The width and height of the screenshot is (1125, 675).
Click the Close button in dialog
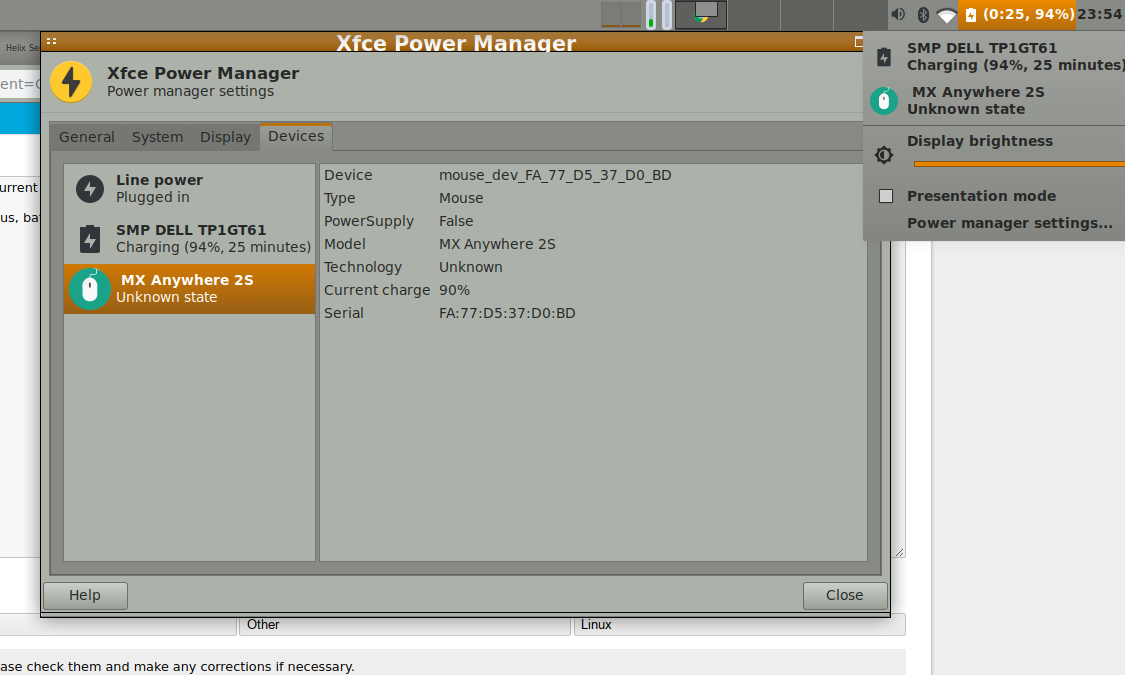click(x=844, y=595)
